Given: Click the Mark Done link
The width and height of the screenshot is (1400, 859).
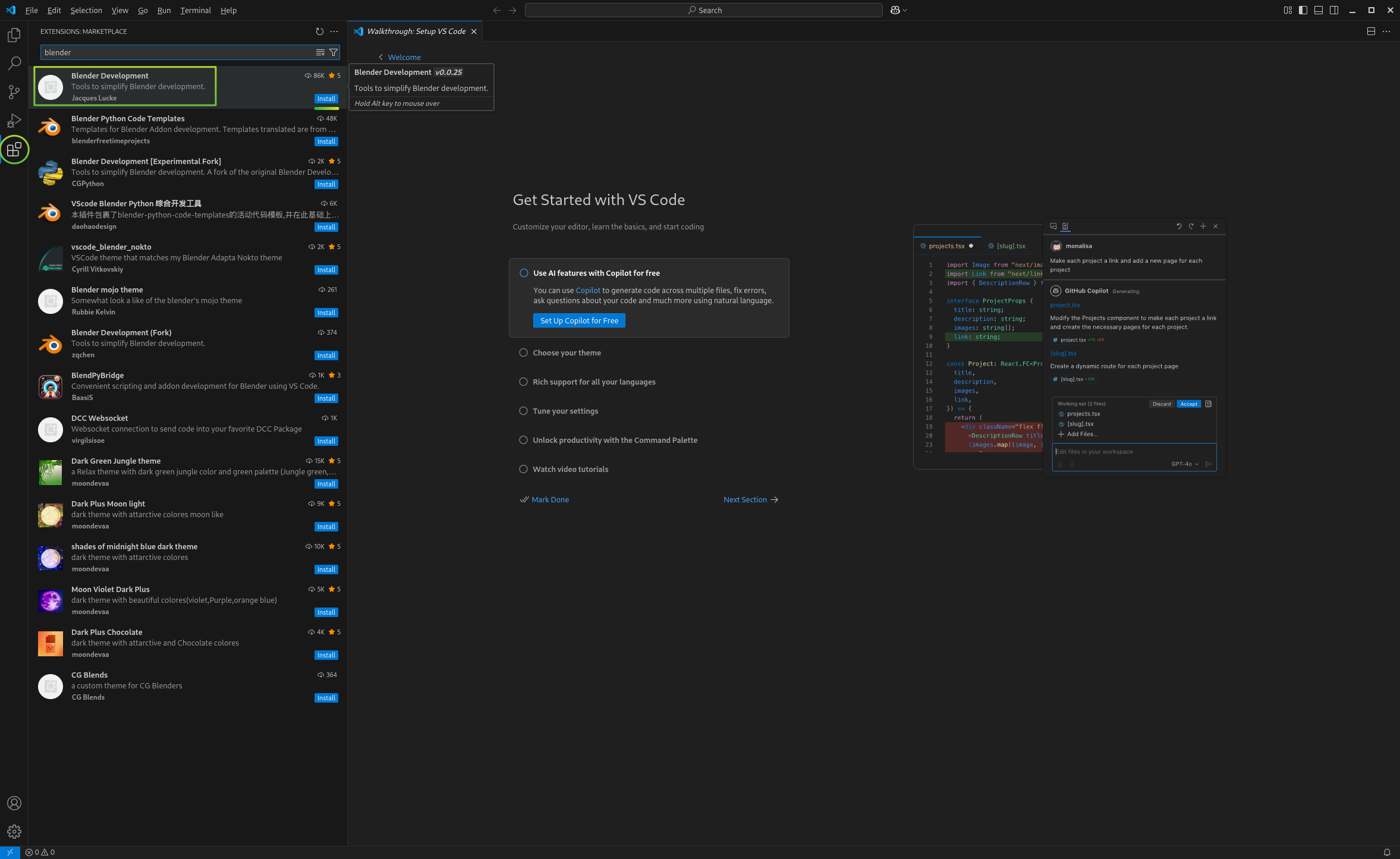Looking at the screenshot, I should point(545,499).
